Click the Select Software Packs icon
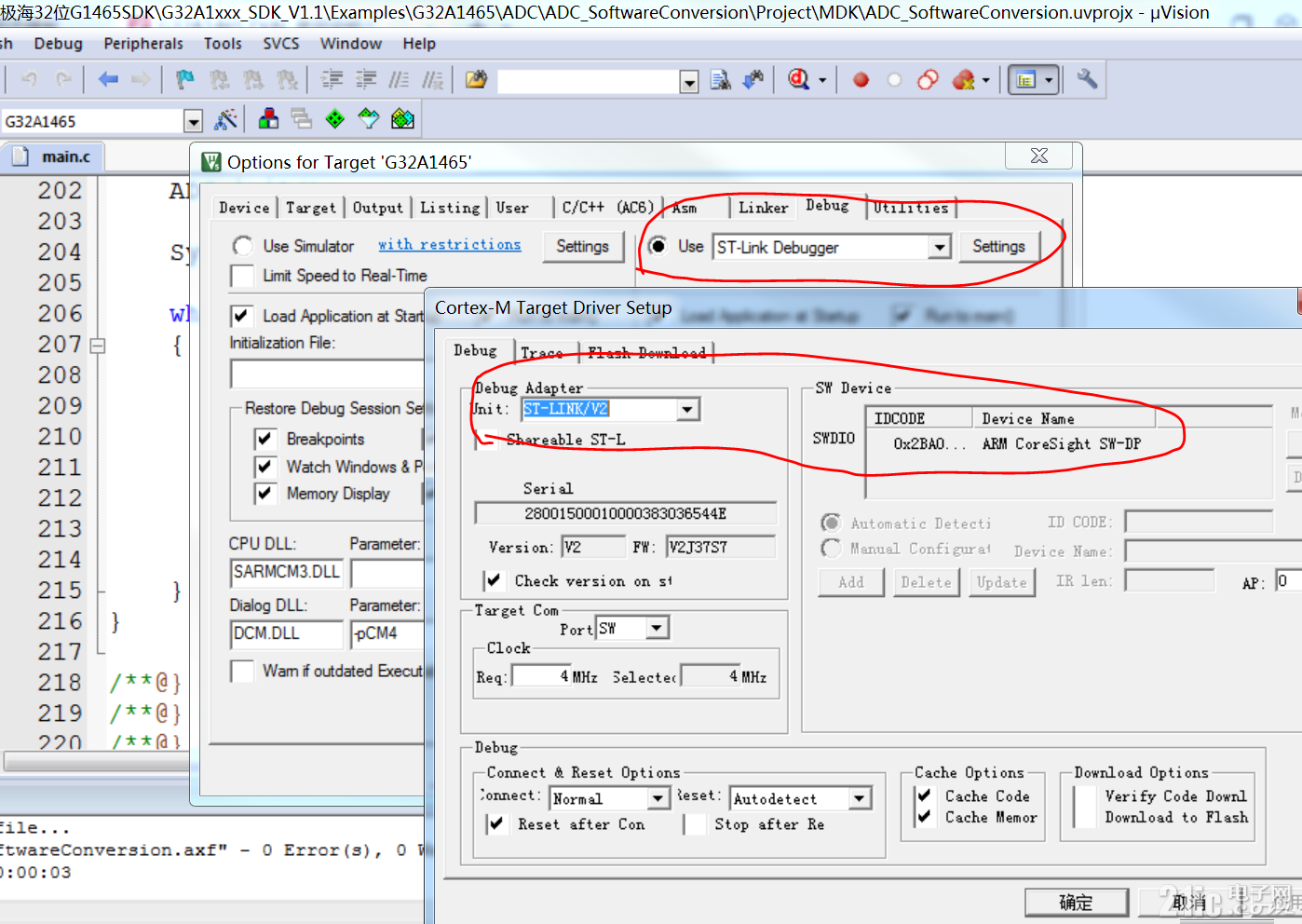 [369, 119]
